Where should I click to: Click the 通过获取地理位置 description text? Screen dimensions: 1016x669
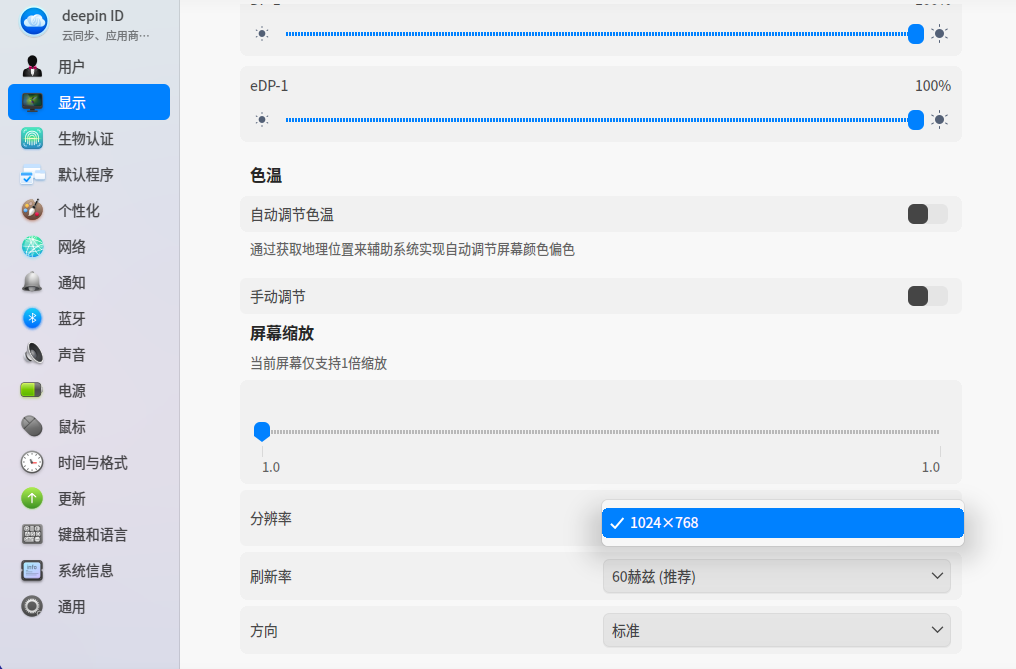pos(412,250)
